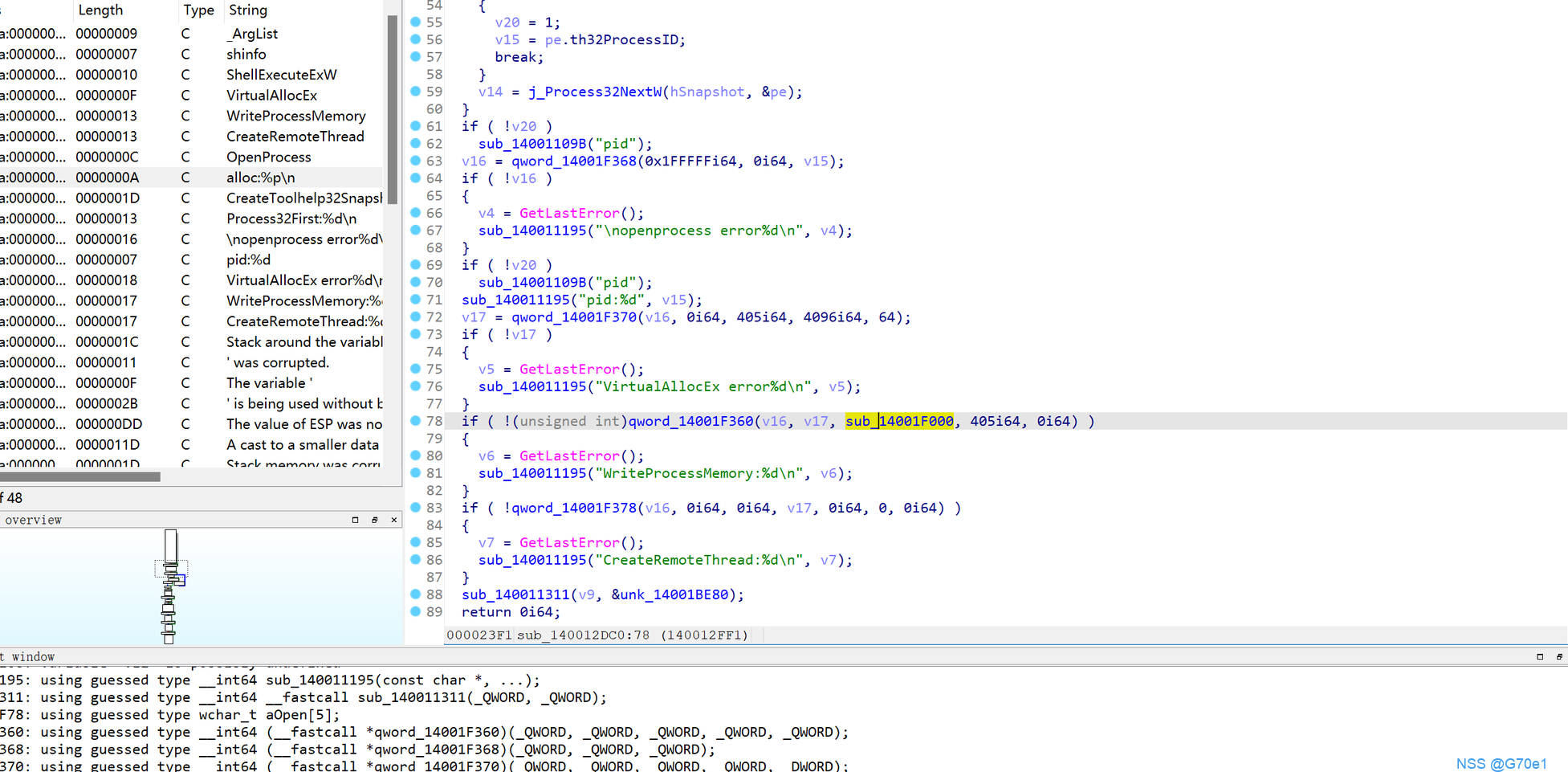1568x772 pixels.
Task: Click the strings list vertical scrollbar
Action: (x=393, y=110)
